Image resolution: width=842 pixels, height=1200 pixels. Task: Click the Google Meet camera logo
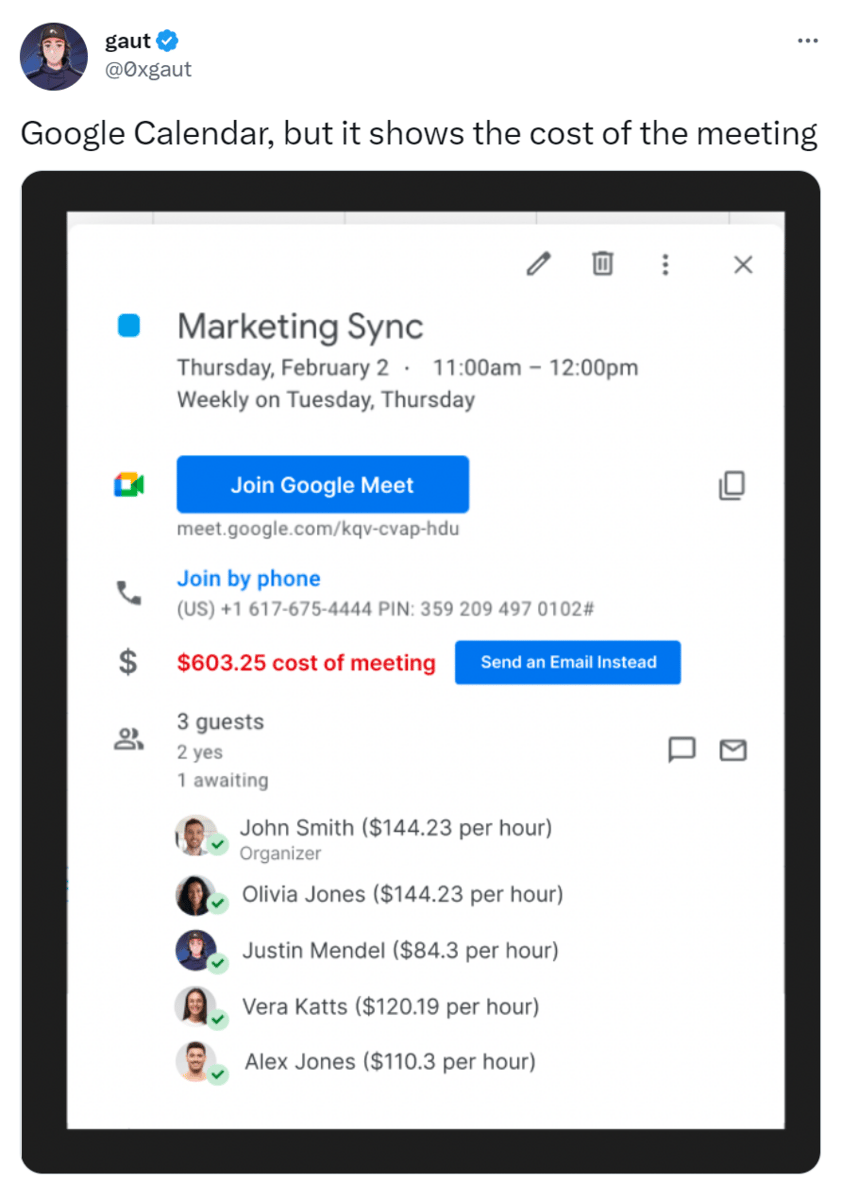coord(129,485)
